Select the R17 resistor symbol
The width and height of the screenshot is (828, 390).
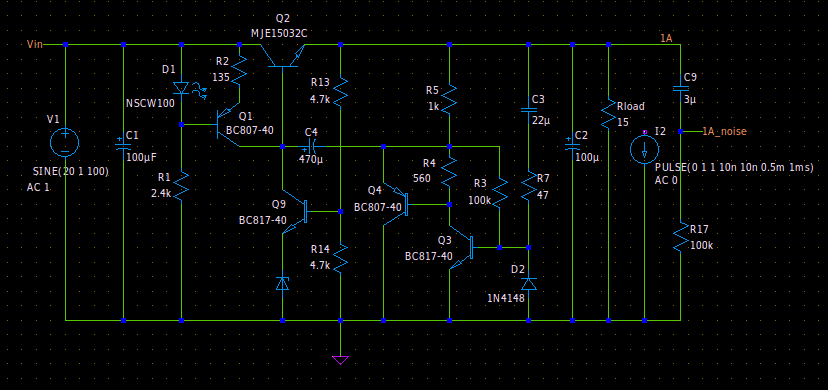click(680, 237)
